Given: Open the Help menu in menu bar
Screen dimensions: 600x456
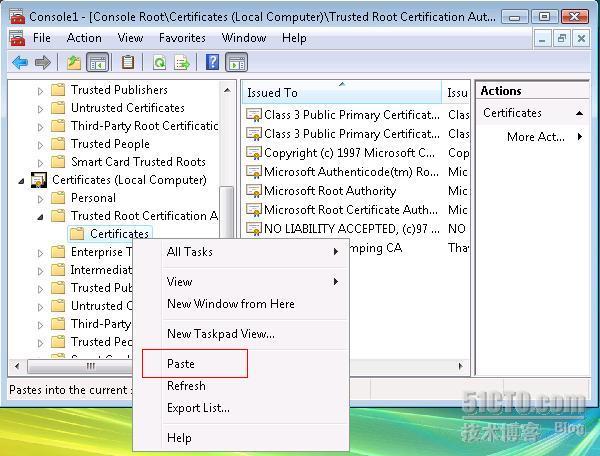Looking at the screenshot, I should (x=294, y=38).
